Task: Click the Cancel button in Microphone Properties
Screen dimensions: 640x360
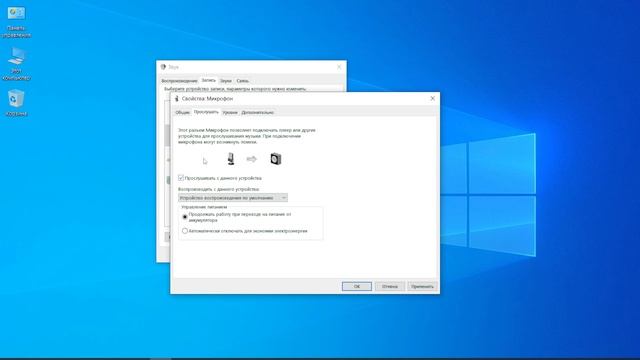Action: click(x=390, y=287)
